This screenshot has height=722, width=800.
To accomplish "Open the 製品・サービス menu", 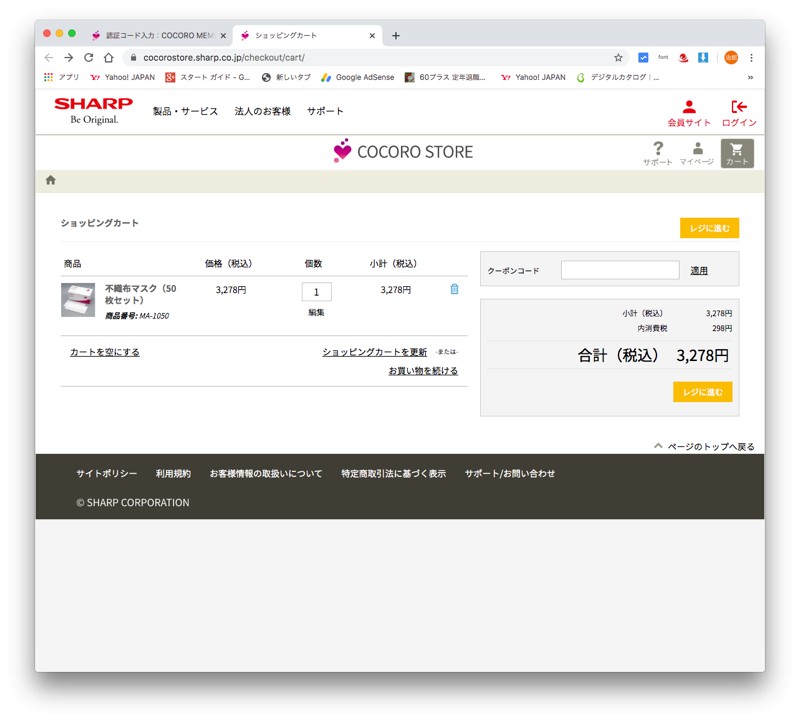I will (185, 111).
